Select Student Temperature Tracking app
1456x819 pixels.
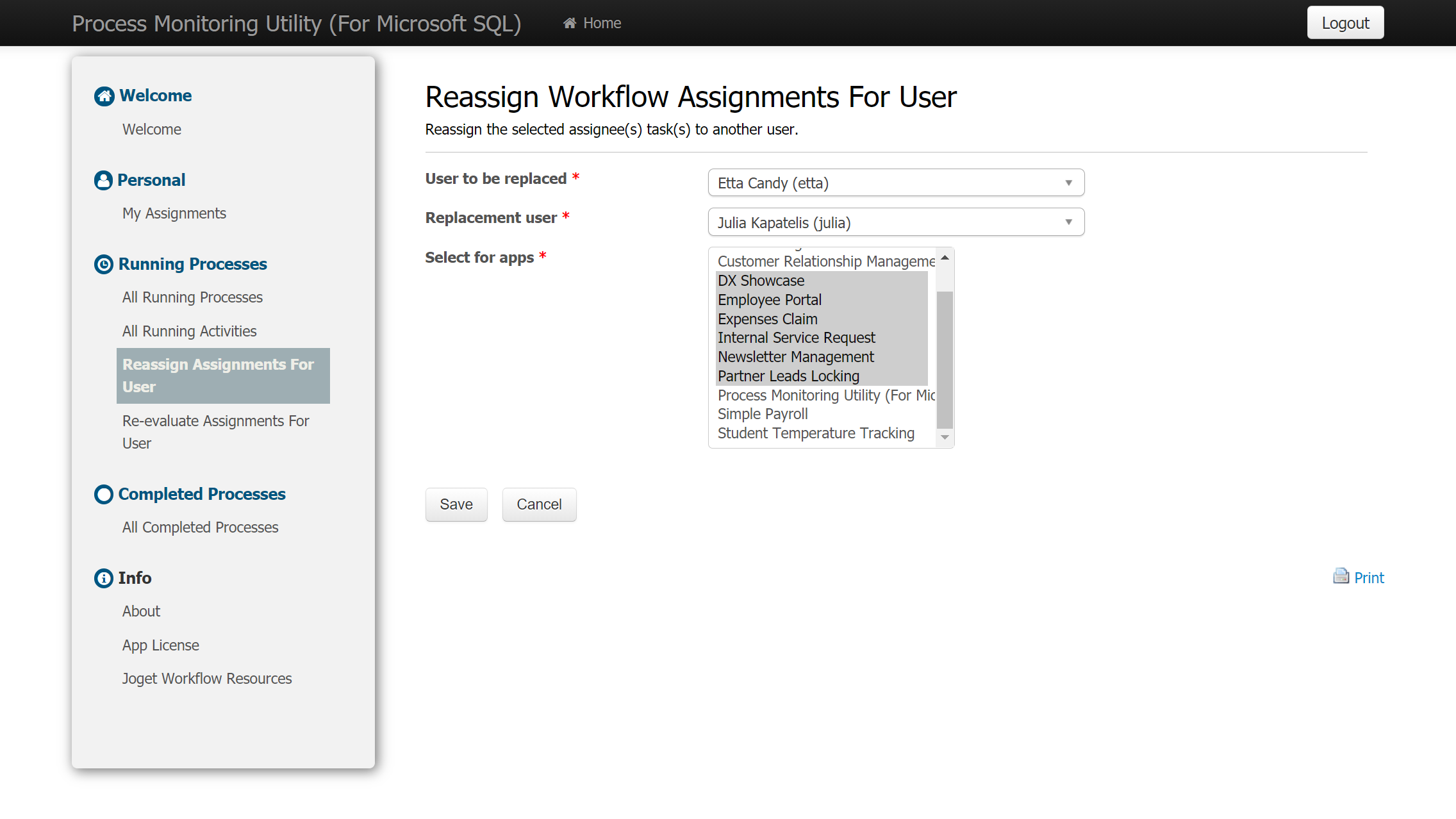pos(822,433)
